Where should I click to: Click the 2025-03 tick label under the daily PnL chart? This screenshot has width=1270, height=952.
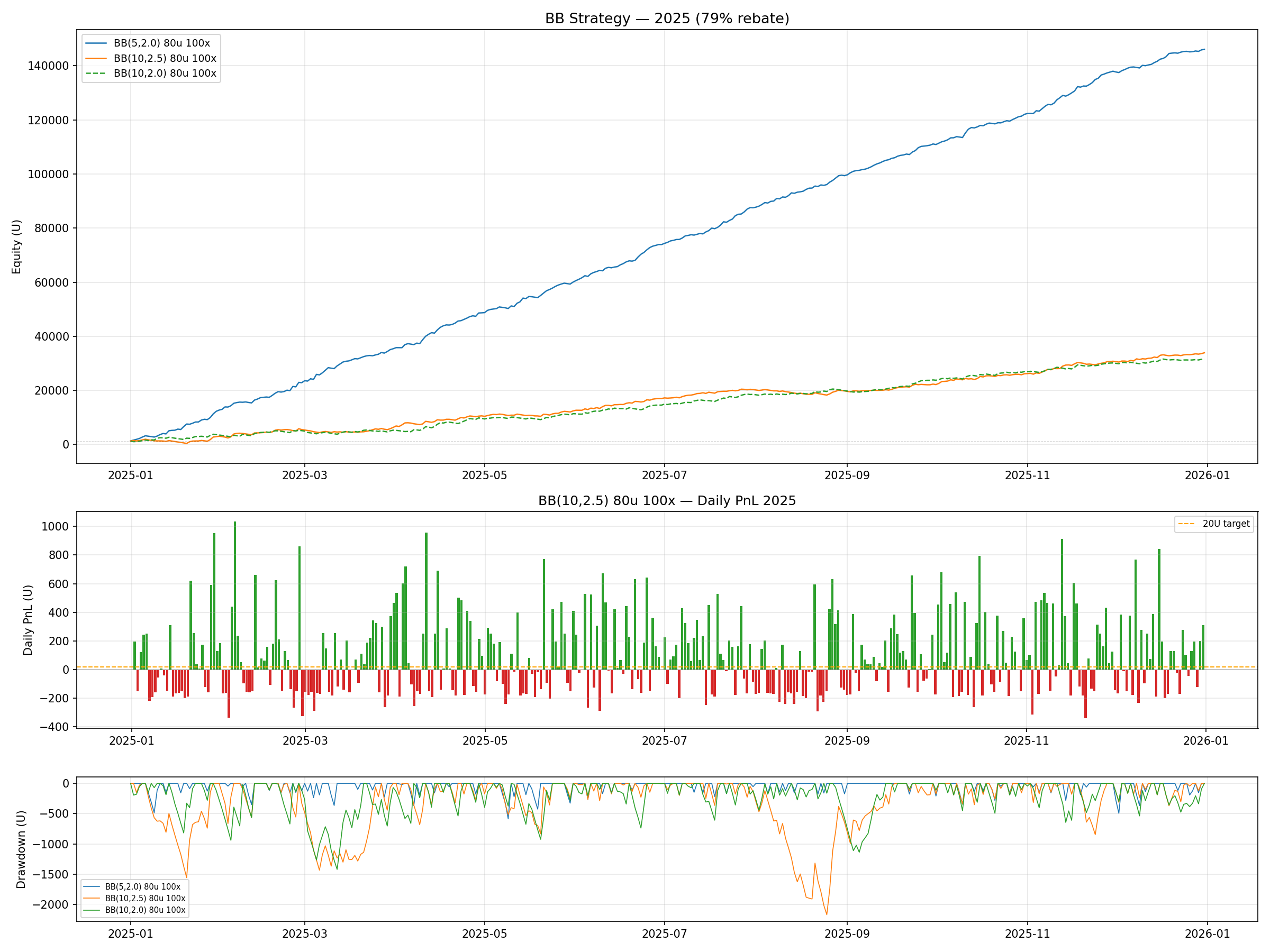click(305, 741)
